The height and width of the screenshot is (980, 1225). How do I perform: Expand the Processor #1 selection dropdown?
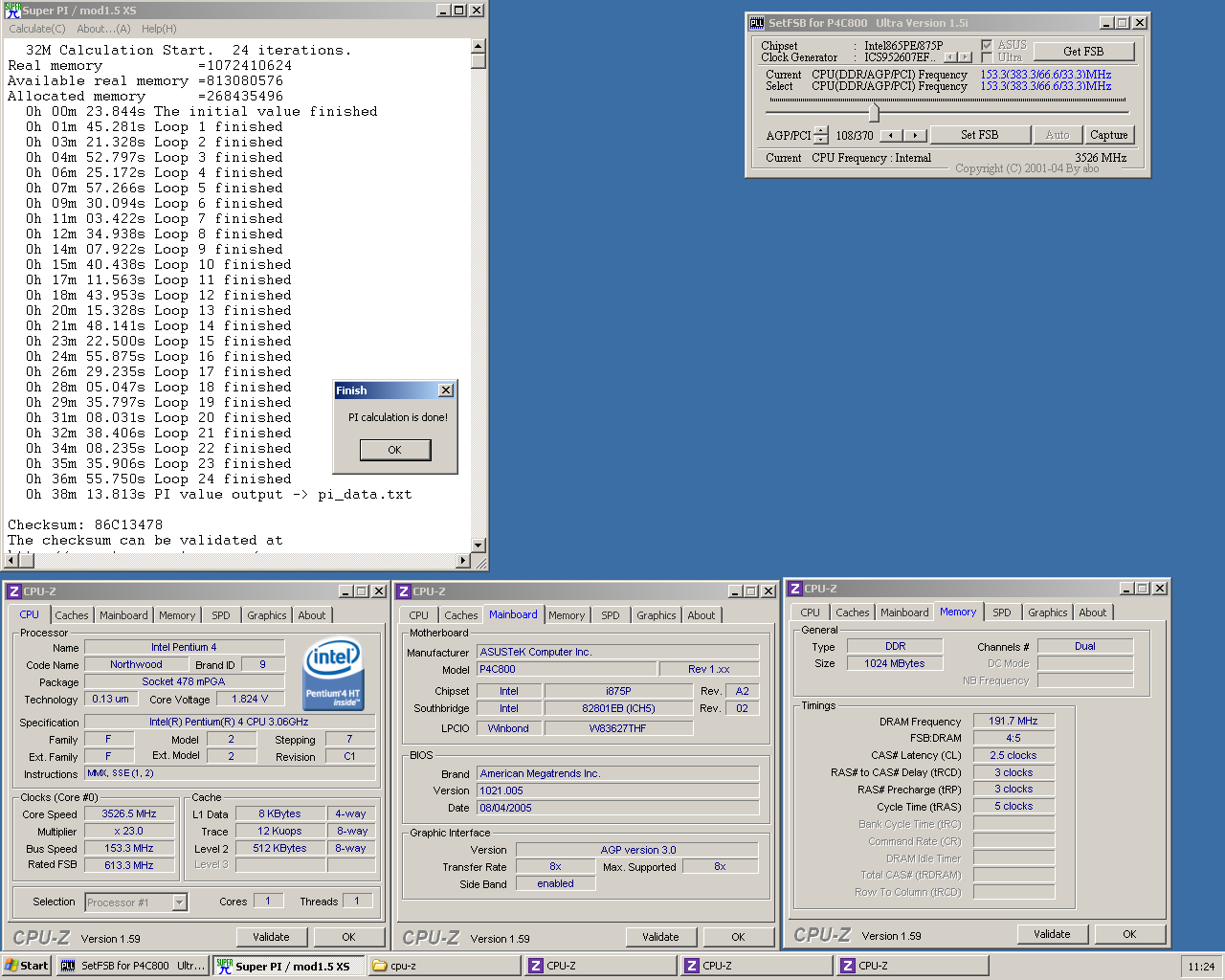[x=179, y=902]
